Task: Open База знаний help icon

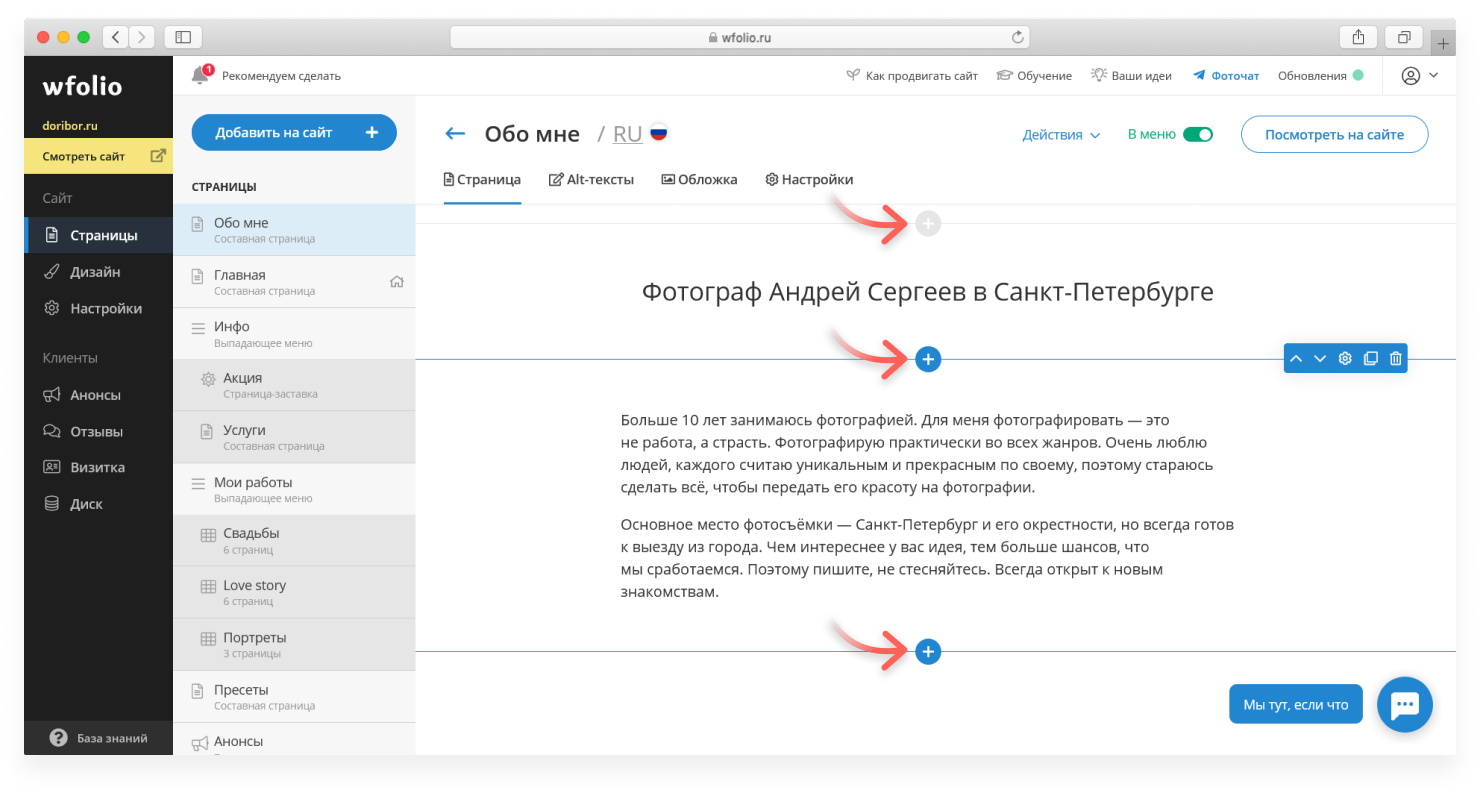Action: coord(59,738)
